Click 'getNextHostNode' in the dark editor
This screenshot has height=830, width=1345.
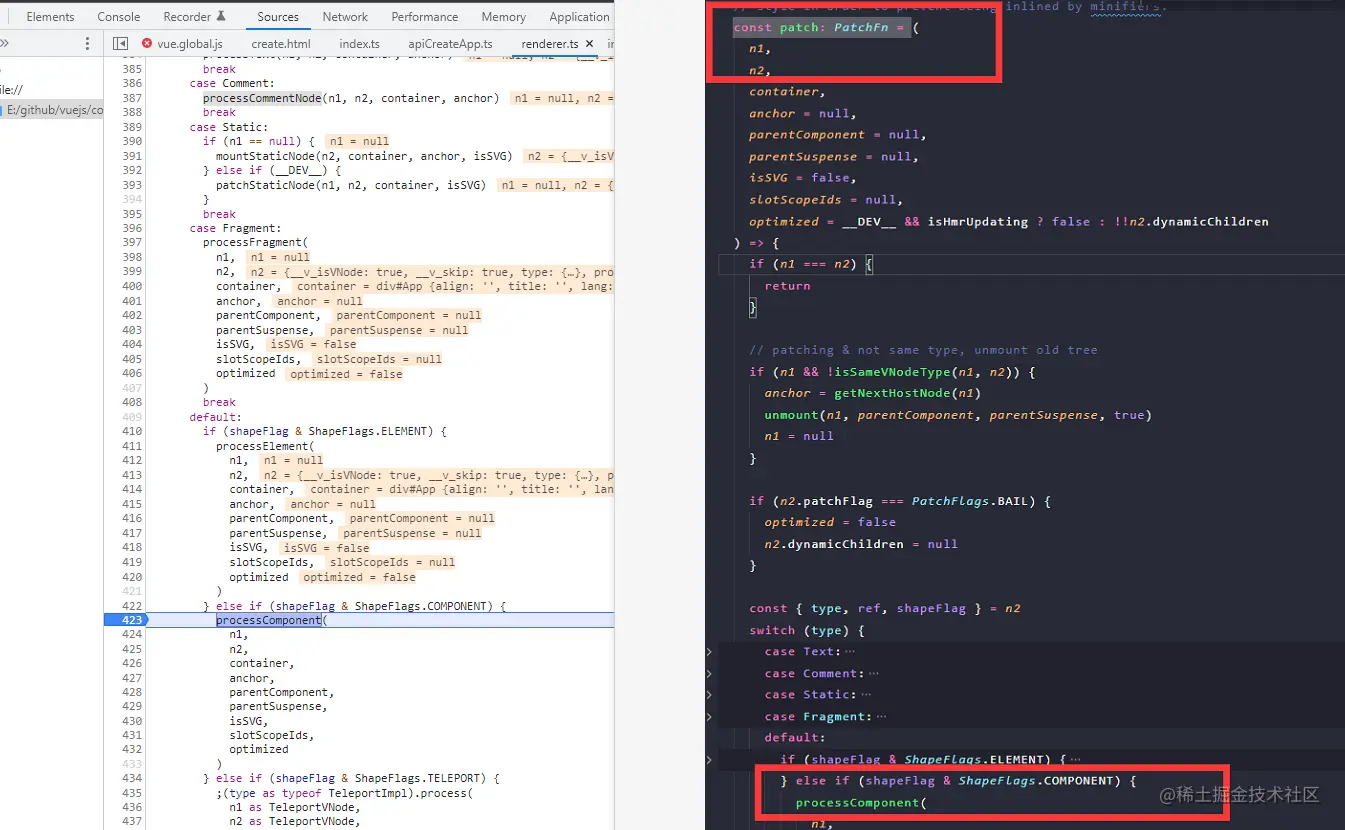tap(892, 393)
